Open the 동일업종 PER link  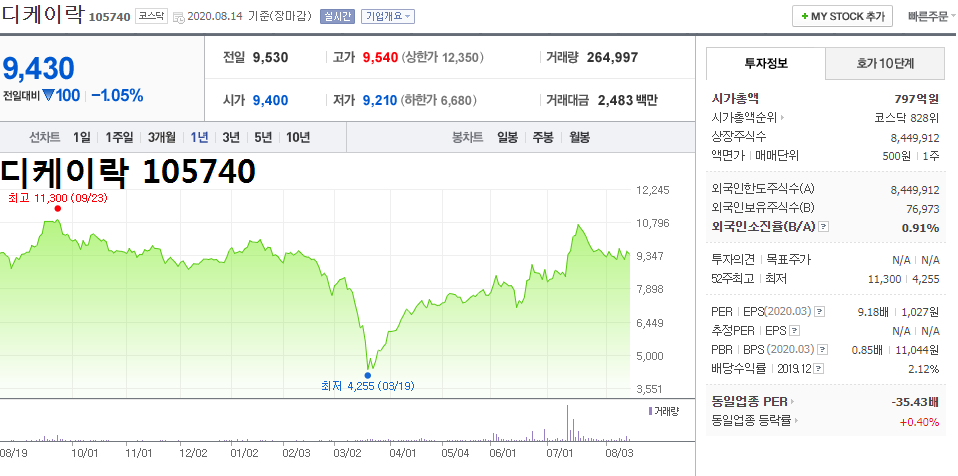[750, 402]
